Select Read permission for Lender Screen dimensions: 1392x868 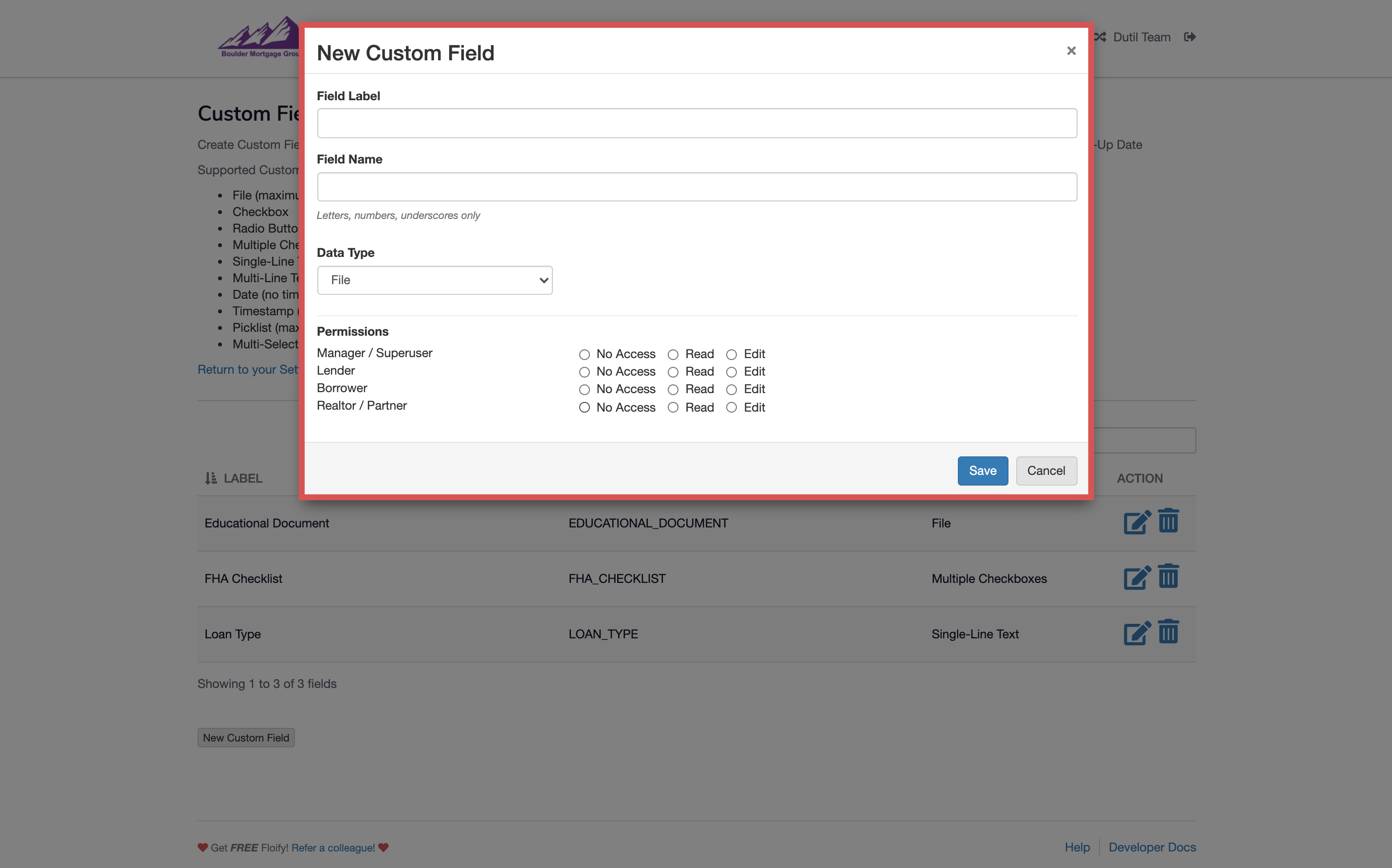(x=673, y=372)
